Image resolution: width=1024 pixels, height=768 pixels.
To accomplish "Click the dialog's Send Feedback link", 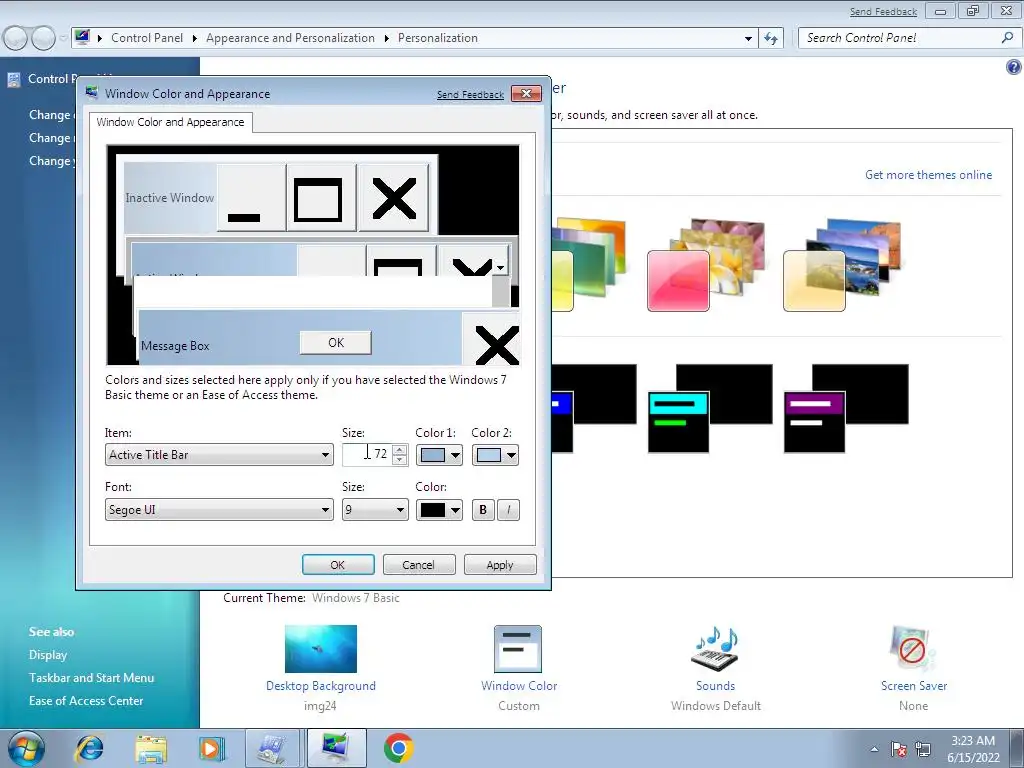I will (x=470, y=95).
